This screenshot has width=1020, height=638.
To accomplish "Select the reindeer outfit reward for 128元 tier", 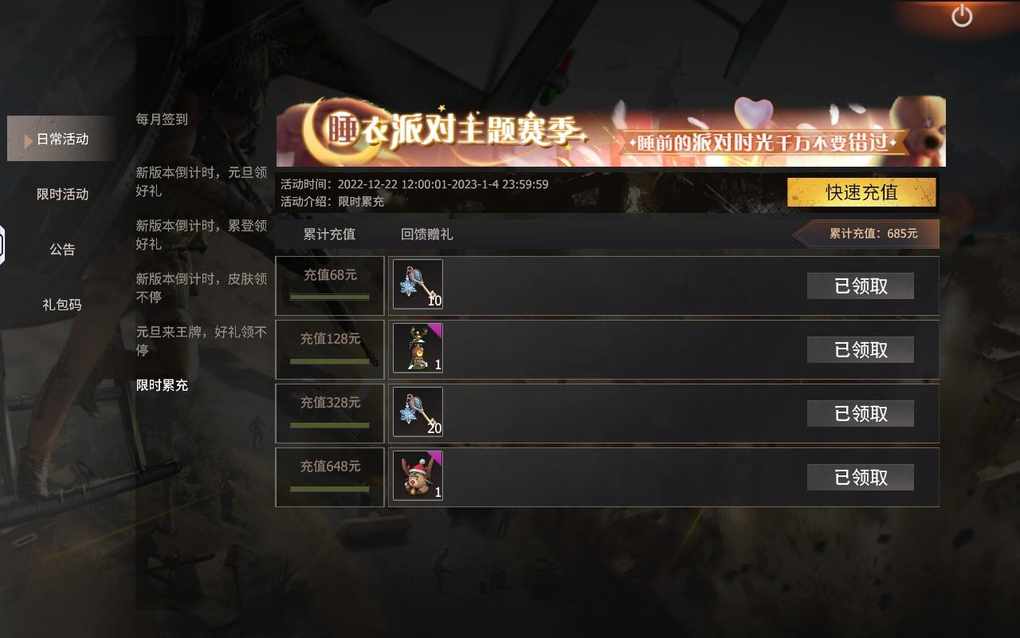I will (418, 348).
